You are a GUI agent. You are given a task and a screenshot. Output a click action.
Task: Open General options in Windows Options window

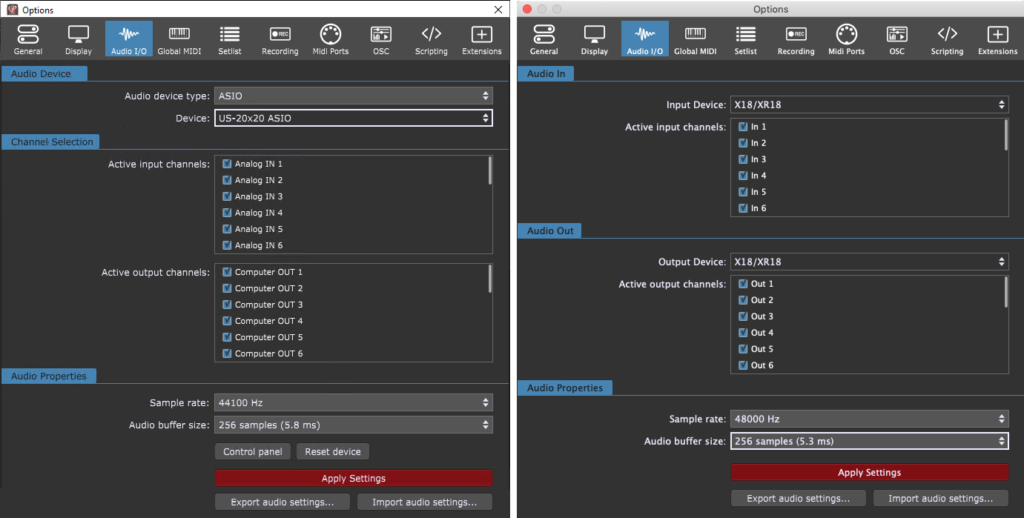28,39
